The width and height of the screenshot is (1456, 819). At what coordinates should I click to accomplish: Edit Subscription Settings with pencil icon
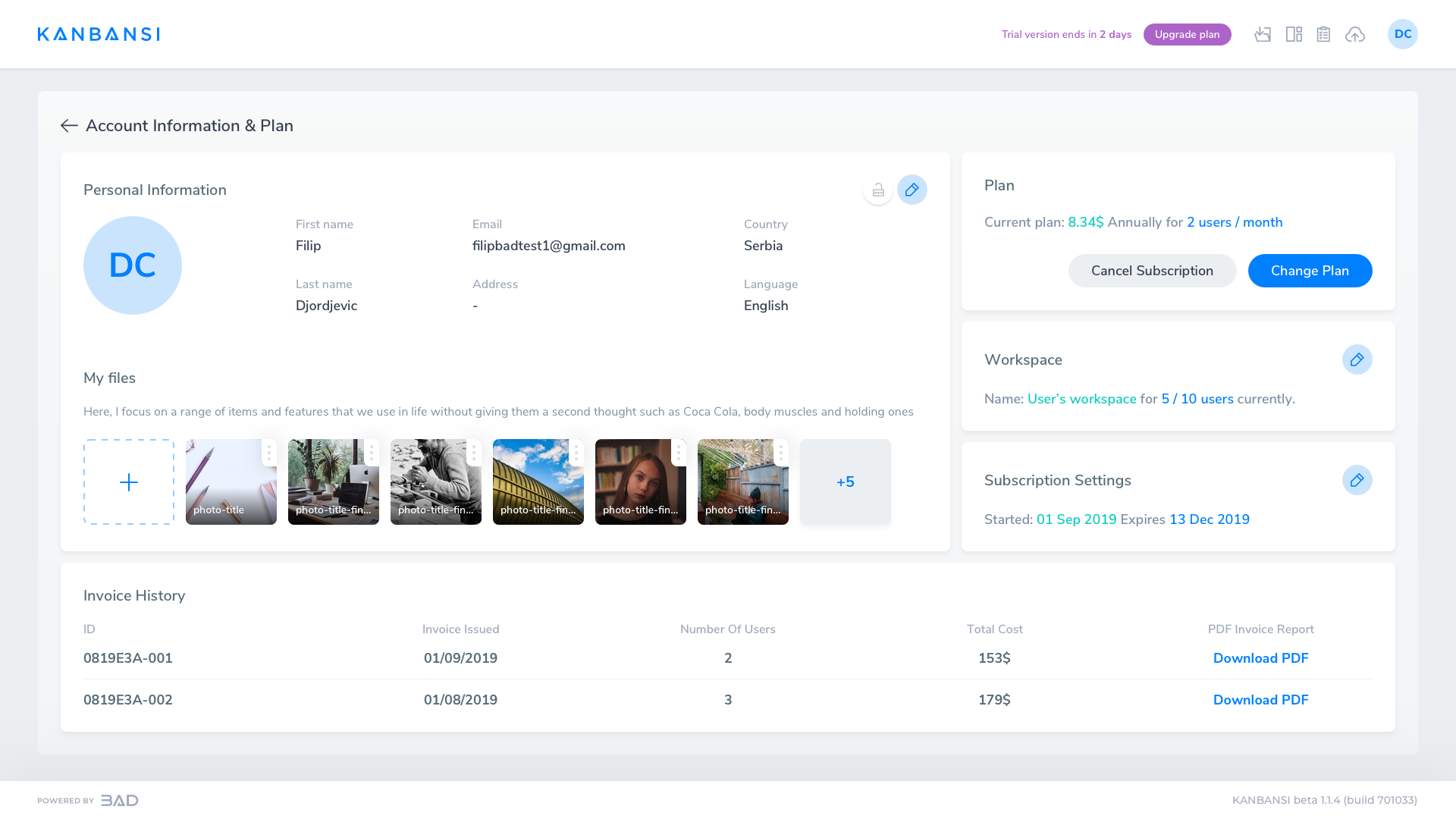pos(1357,480)
